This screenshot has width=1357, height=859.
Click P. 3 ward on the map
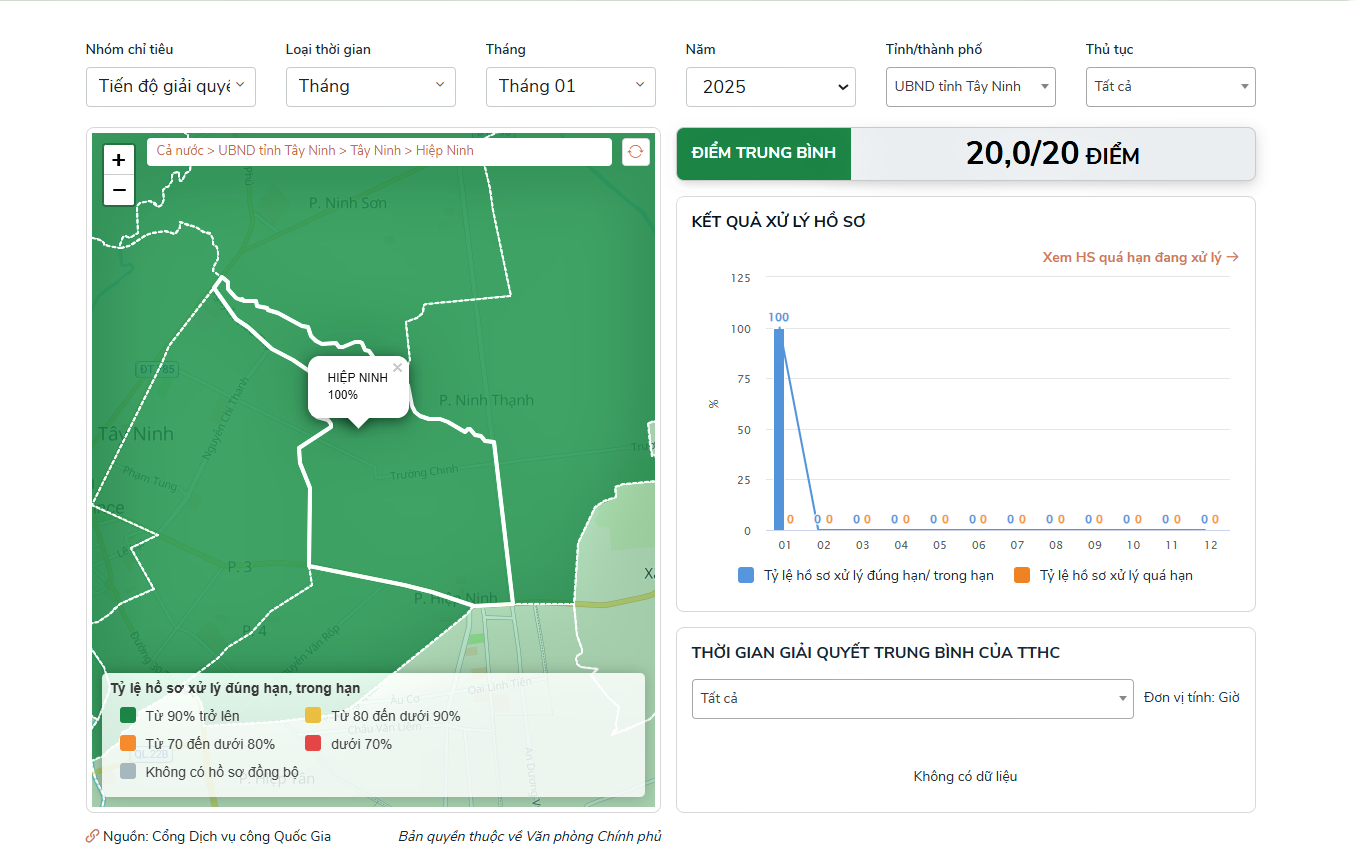(x=240, y=567)
